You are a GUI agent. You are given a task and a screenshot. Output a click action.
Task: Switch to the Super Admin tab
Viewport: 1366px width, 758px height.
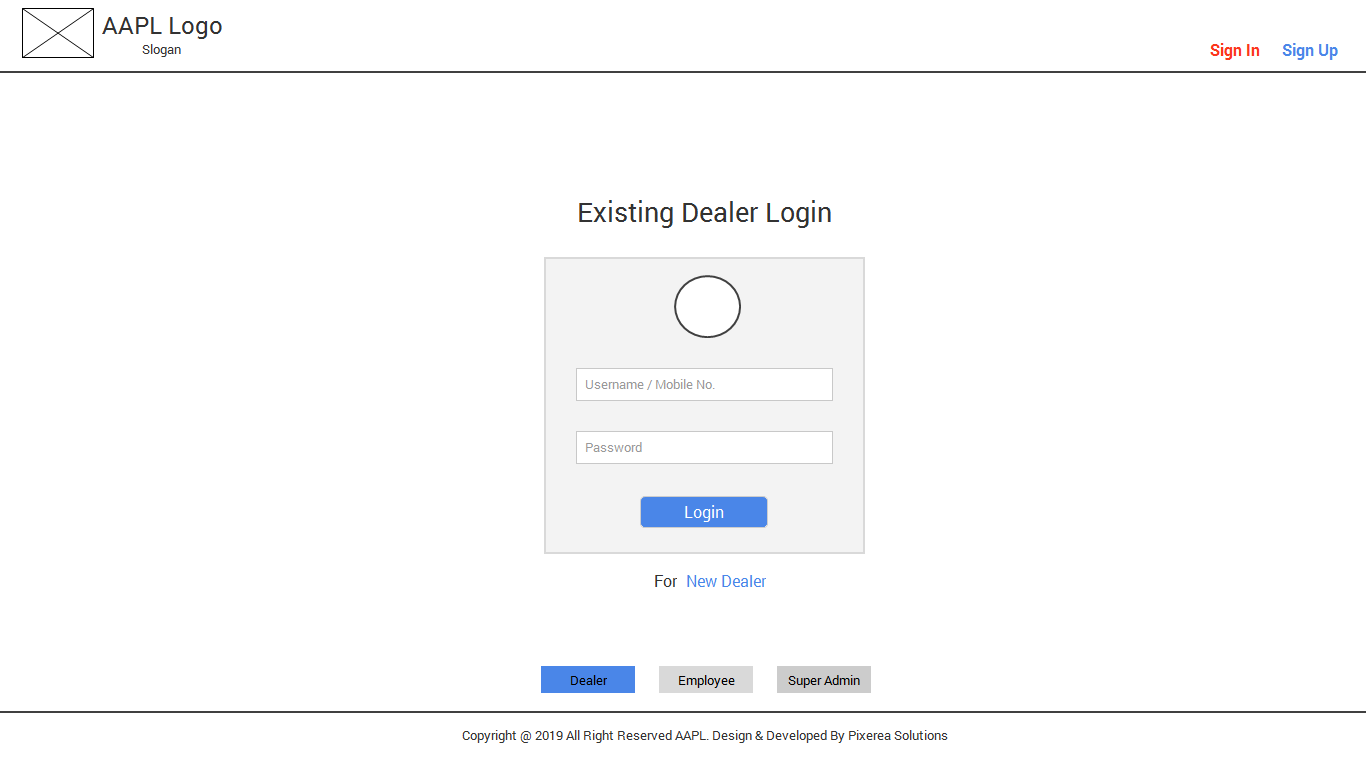tap(824, 680)
